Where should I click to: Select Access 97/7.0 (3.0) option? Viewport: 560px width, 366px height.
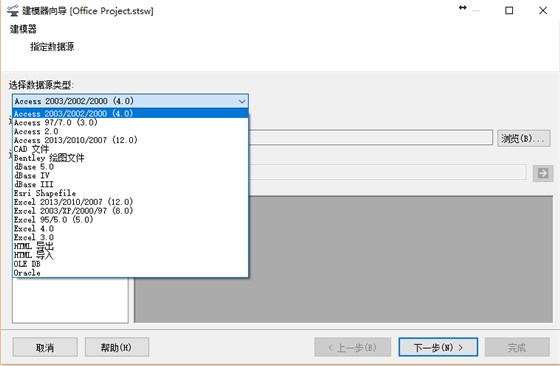click(x=130, y=122)
